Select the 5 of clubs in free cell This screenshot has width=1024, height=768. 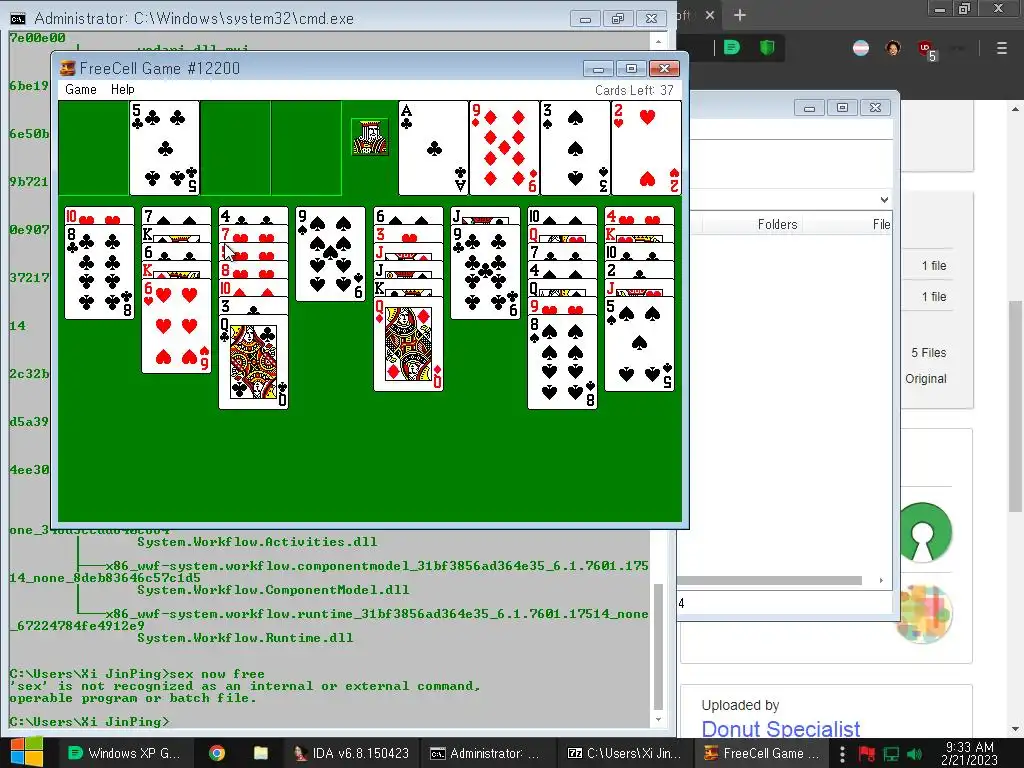pyautogui.click(x=165, y=148)
